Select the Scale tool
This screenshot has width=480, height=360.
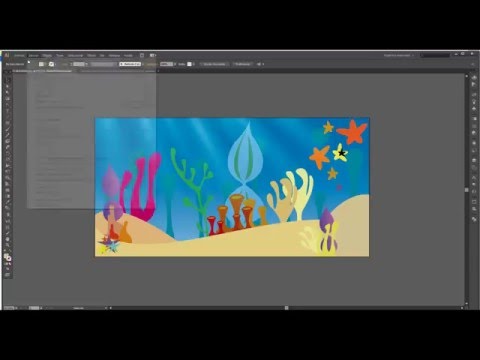pos(8,160)
